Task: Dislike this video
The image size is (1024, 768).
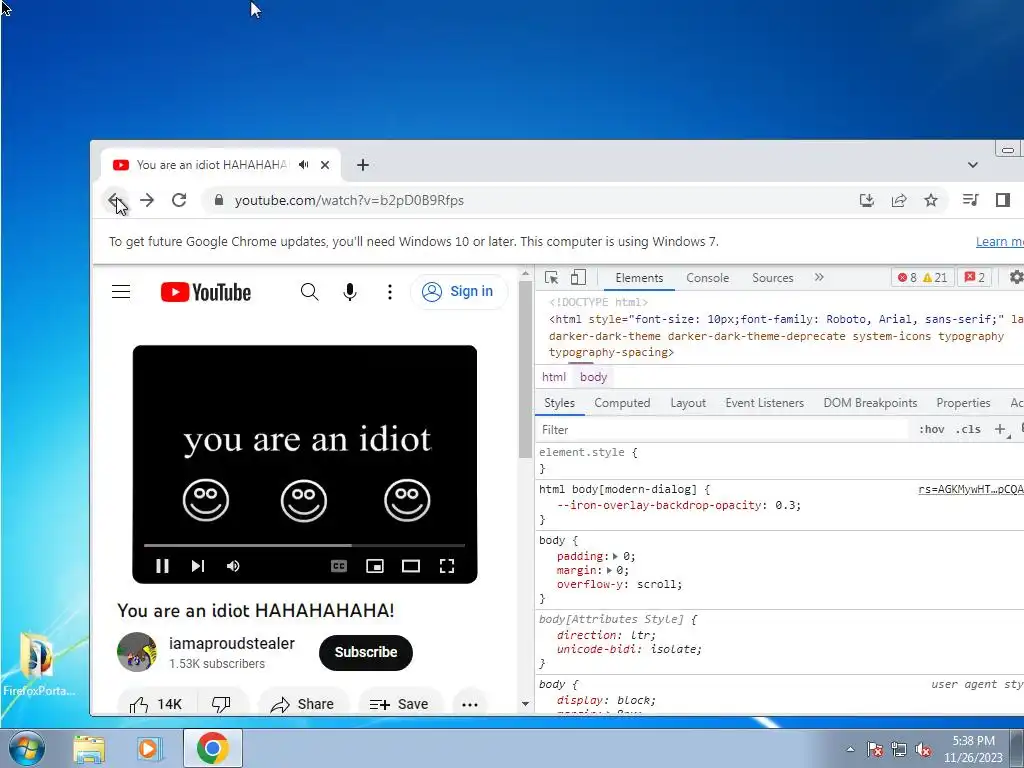Action: pyautogui.click(x=222, y=704)
